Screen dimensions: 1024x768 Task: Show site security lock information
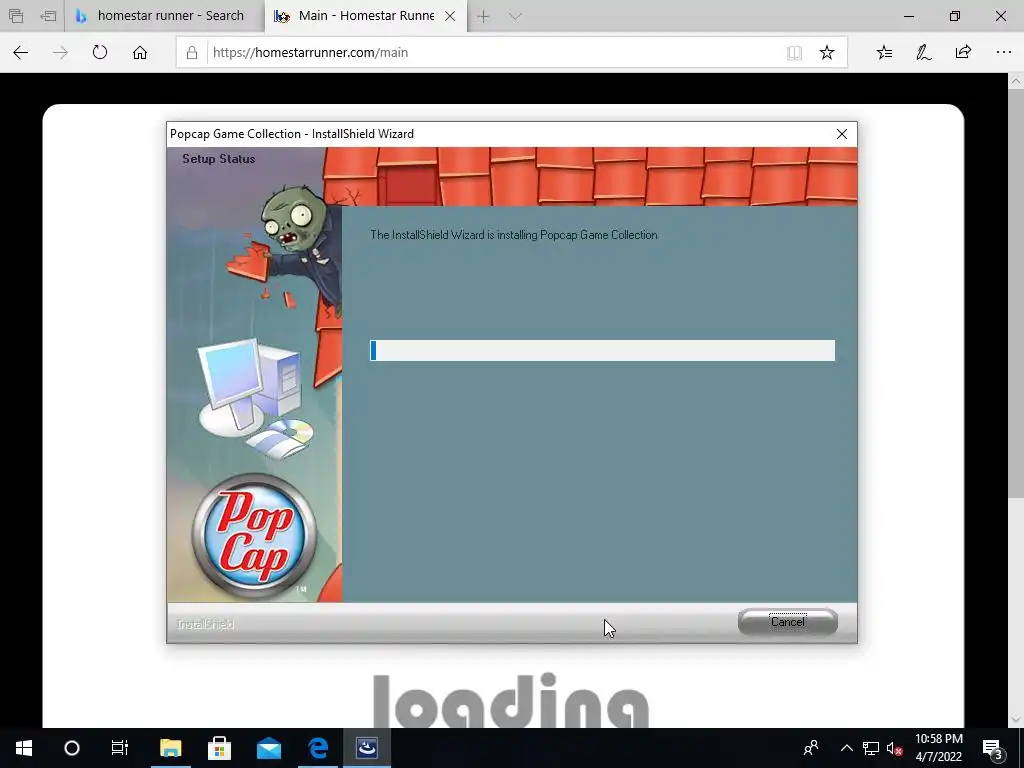192,53
